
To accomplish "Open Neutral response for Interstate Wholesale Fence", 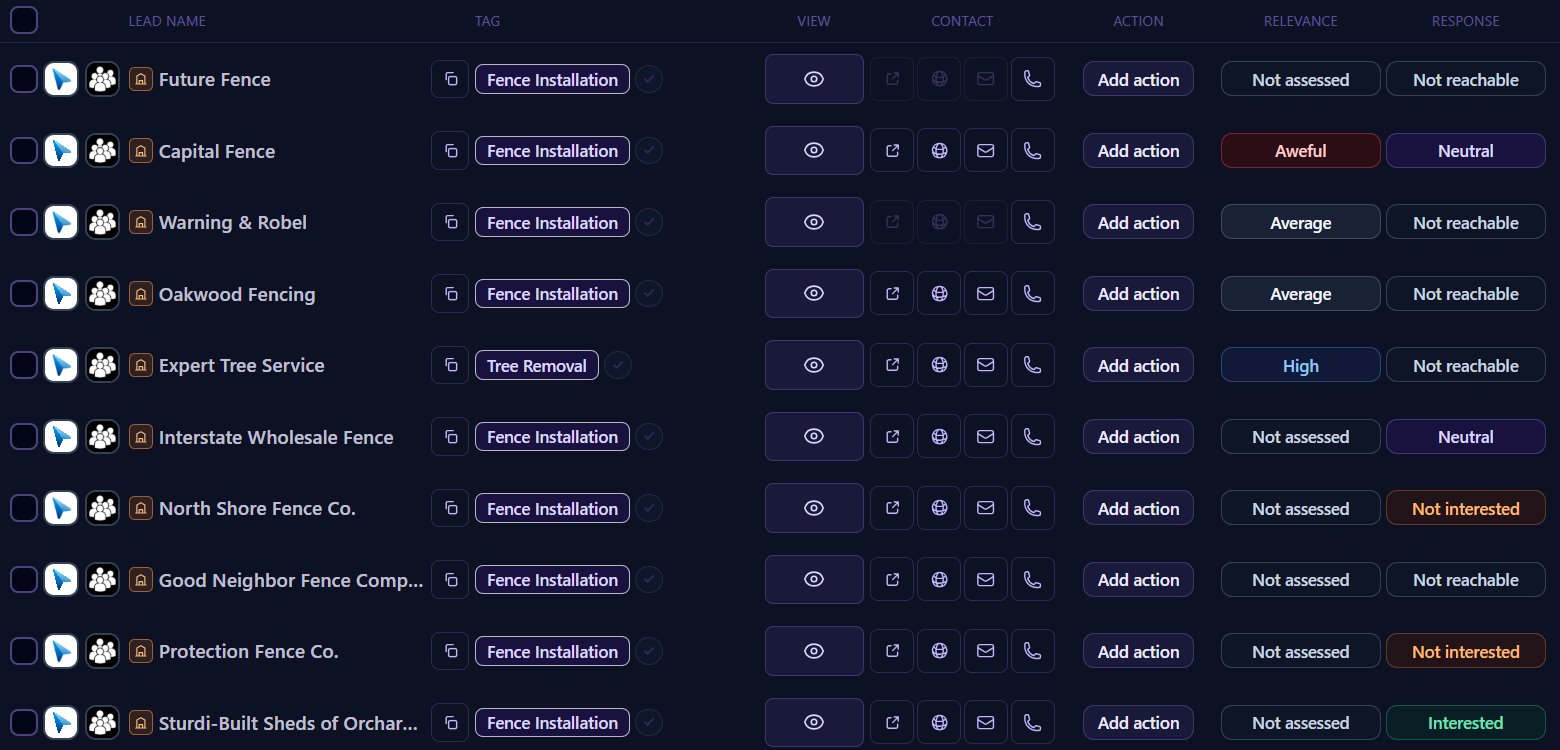I will pyautogui.click(x=1466, y=437).
